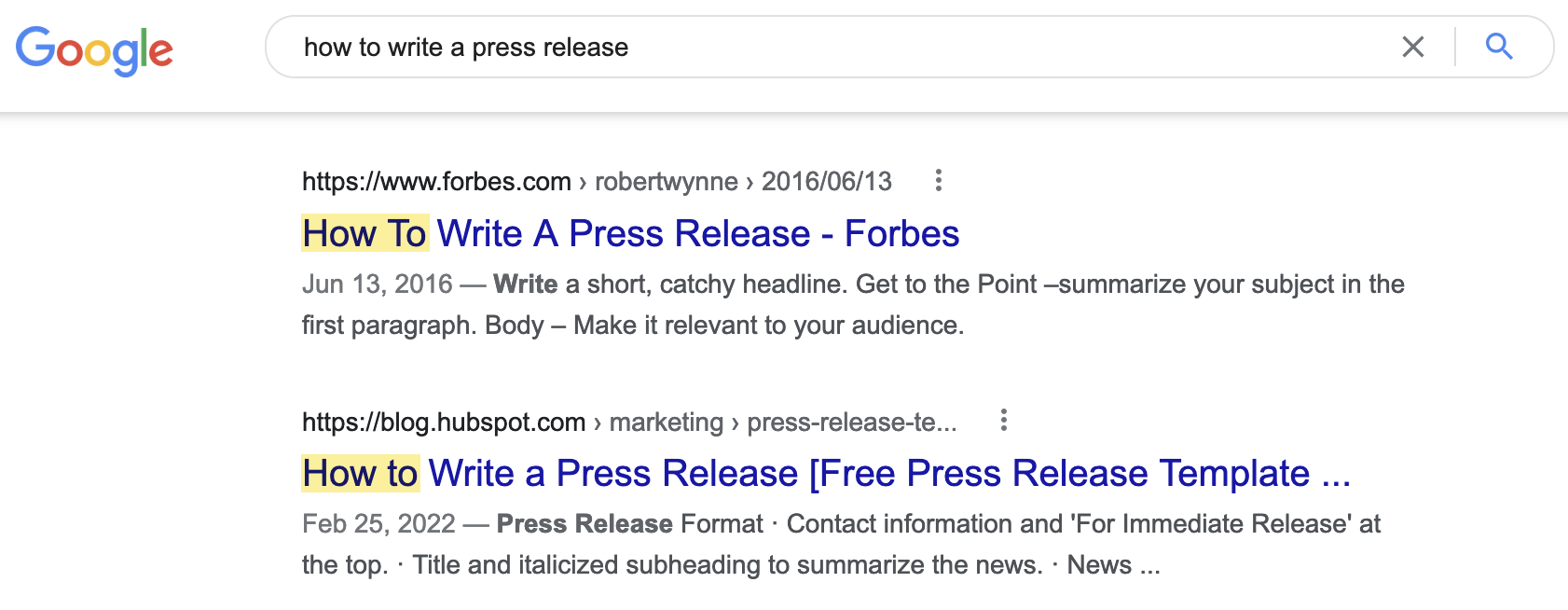This screenshot has width=1568, height=610.
Task: Click the robertwynne breadcrumb in the Forbes result
Action: 667,181
